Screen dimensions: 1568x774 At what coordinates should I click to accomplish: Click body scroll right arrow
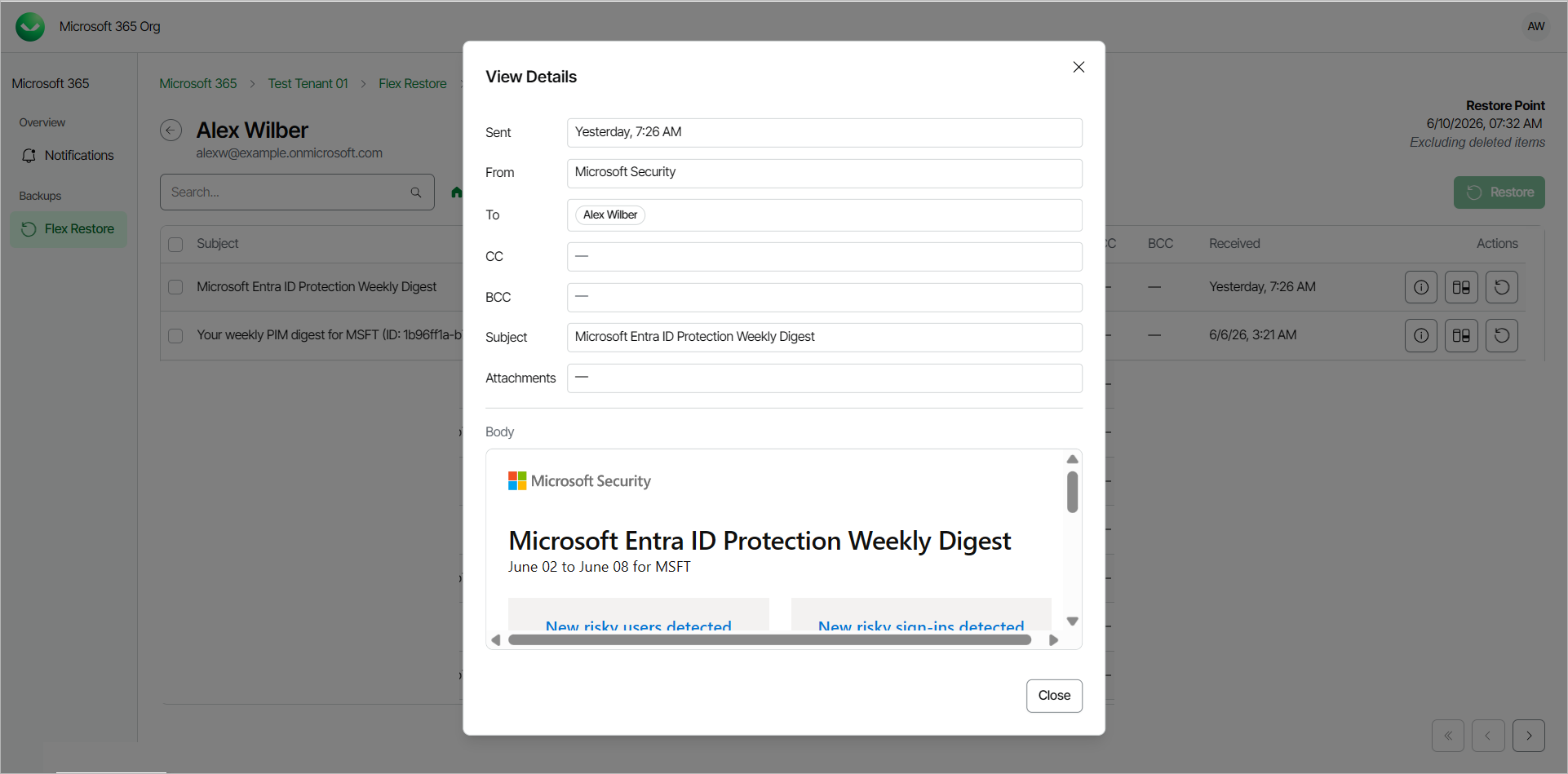(1053, 640)
